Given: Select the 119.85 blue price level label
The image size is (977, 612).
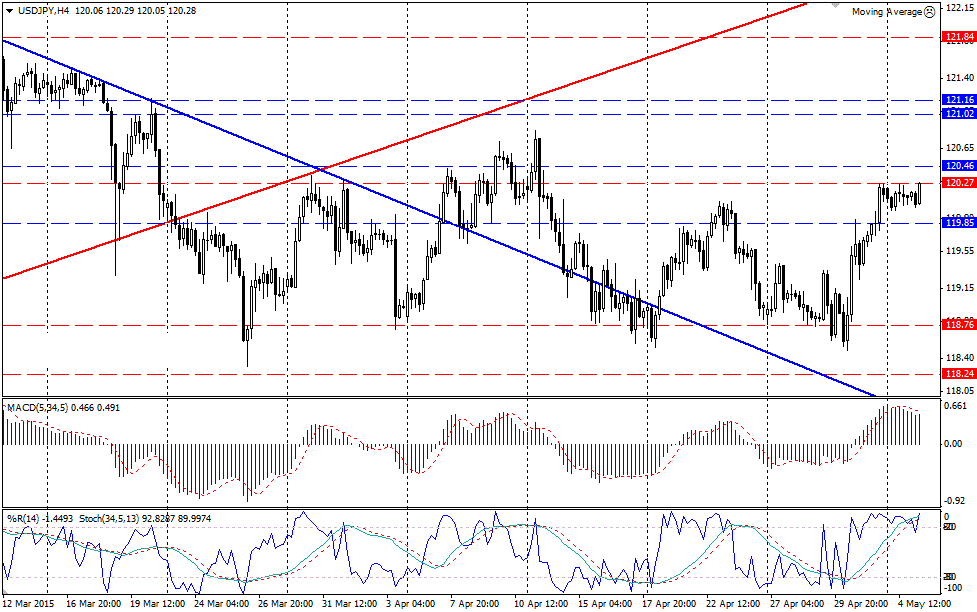Looking at the screenshot, I should click(x=960, y=222).
